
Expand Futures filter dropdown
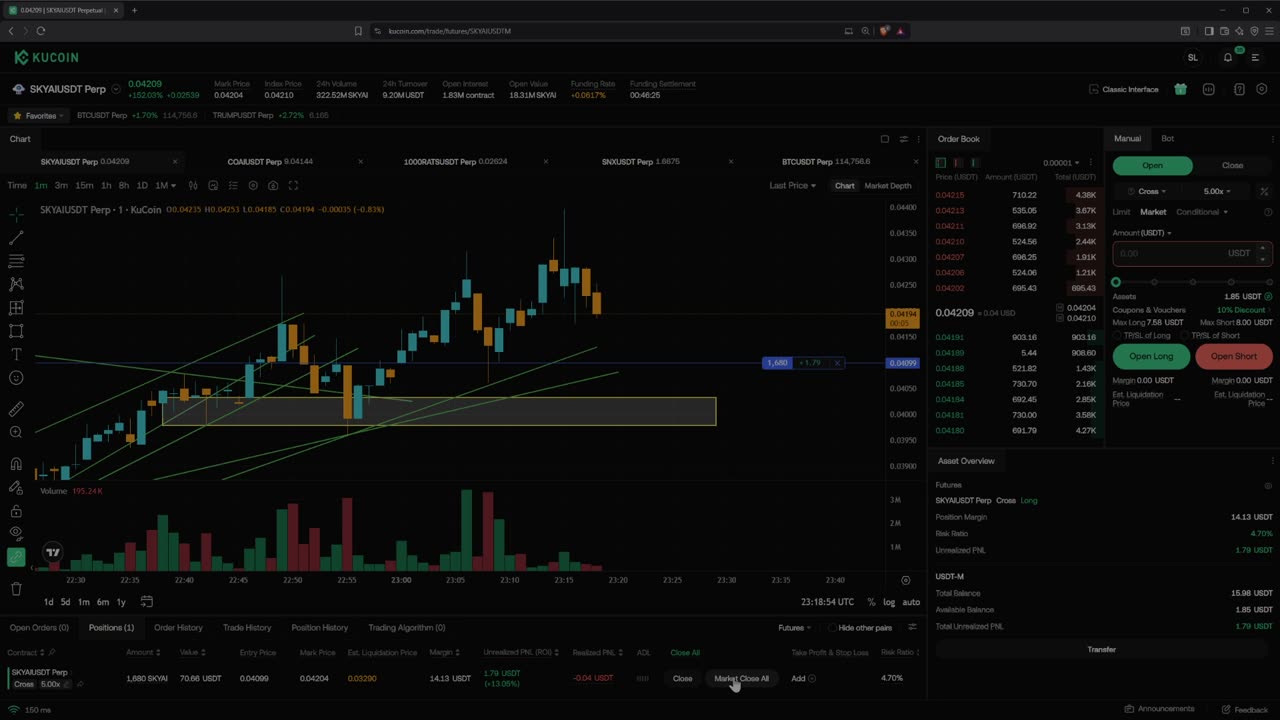[x=794, y=628]
